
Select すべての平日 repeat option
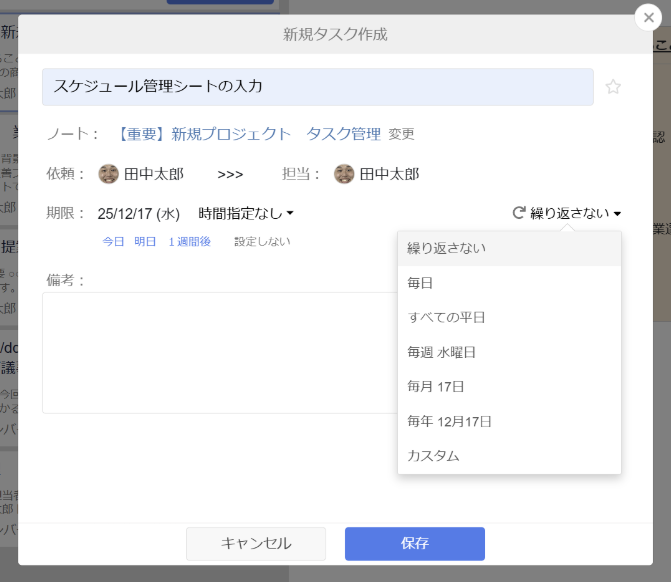[509, 318]
